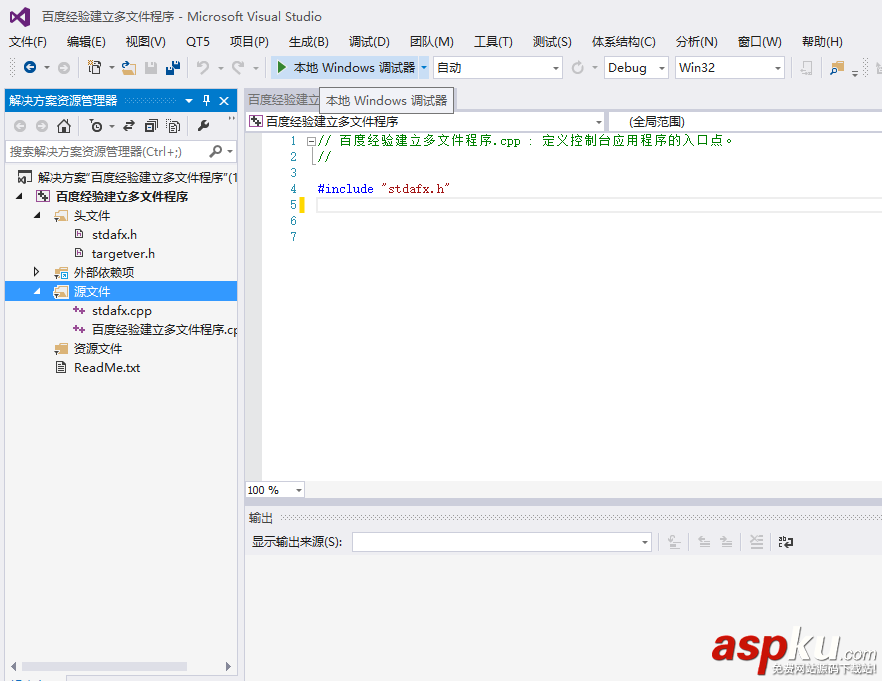The height and width of the screenshot is (681, 882).
Task: Expand the 外部依赖项 folder
Action: point(37,272)
